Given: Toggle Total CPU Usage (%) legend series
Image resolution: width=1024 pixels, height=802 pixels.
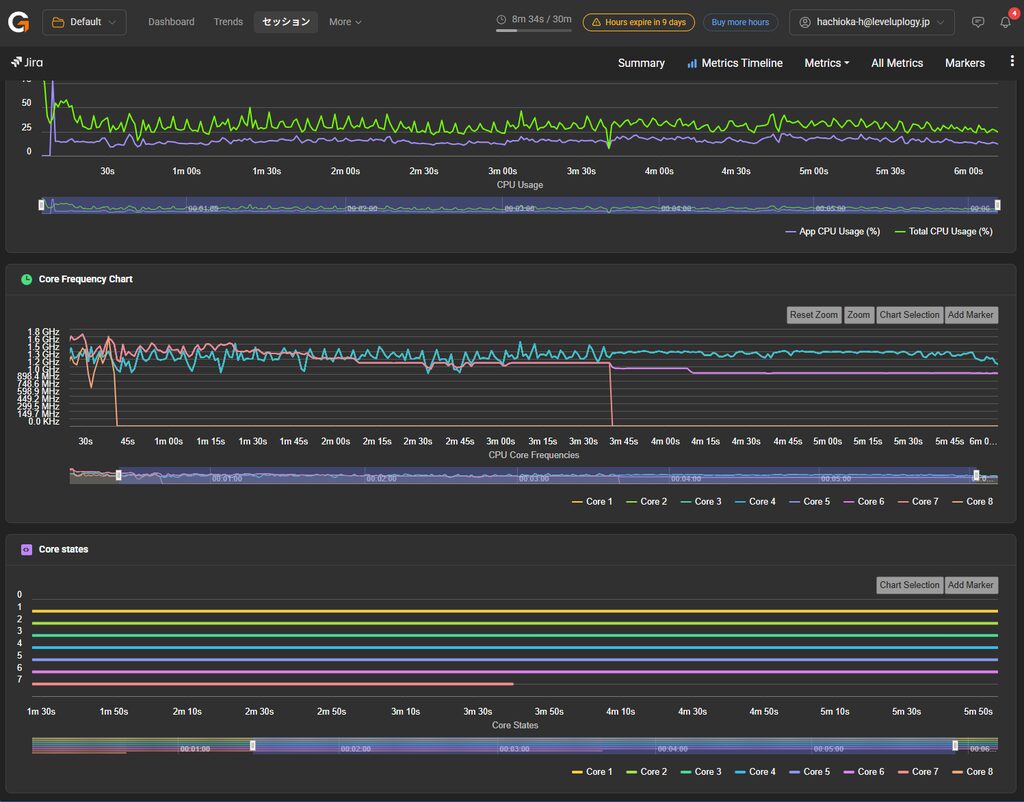Looking at the screenshot, I should coord(943,231).
